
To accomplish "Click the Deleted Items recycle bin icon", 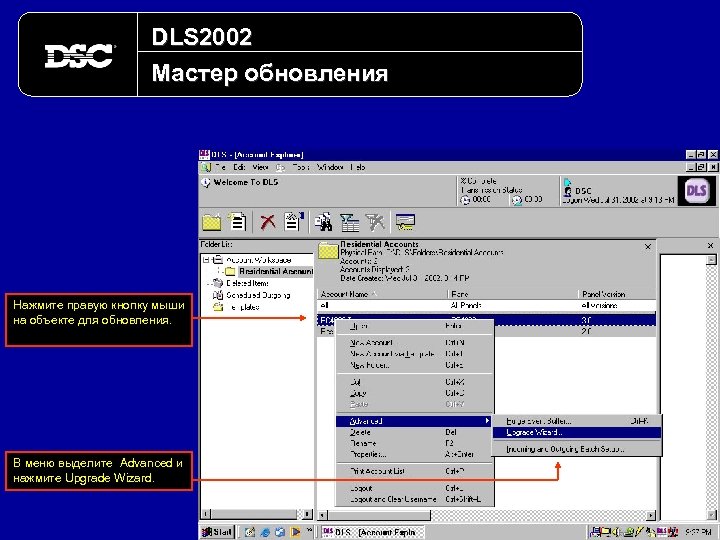I will pos(218,283).
